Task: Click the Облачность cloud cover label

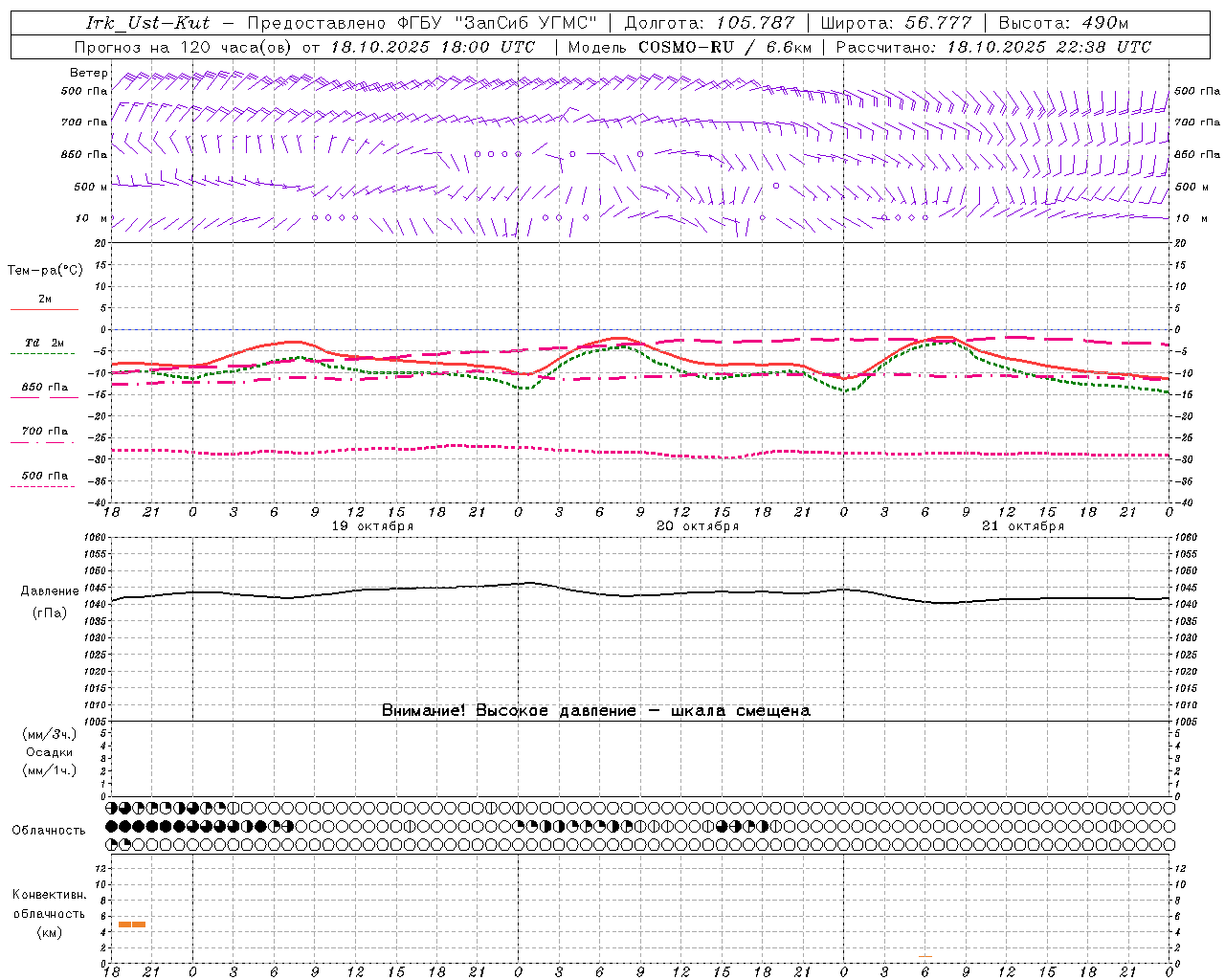Action: point(49,831)
